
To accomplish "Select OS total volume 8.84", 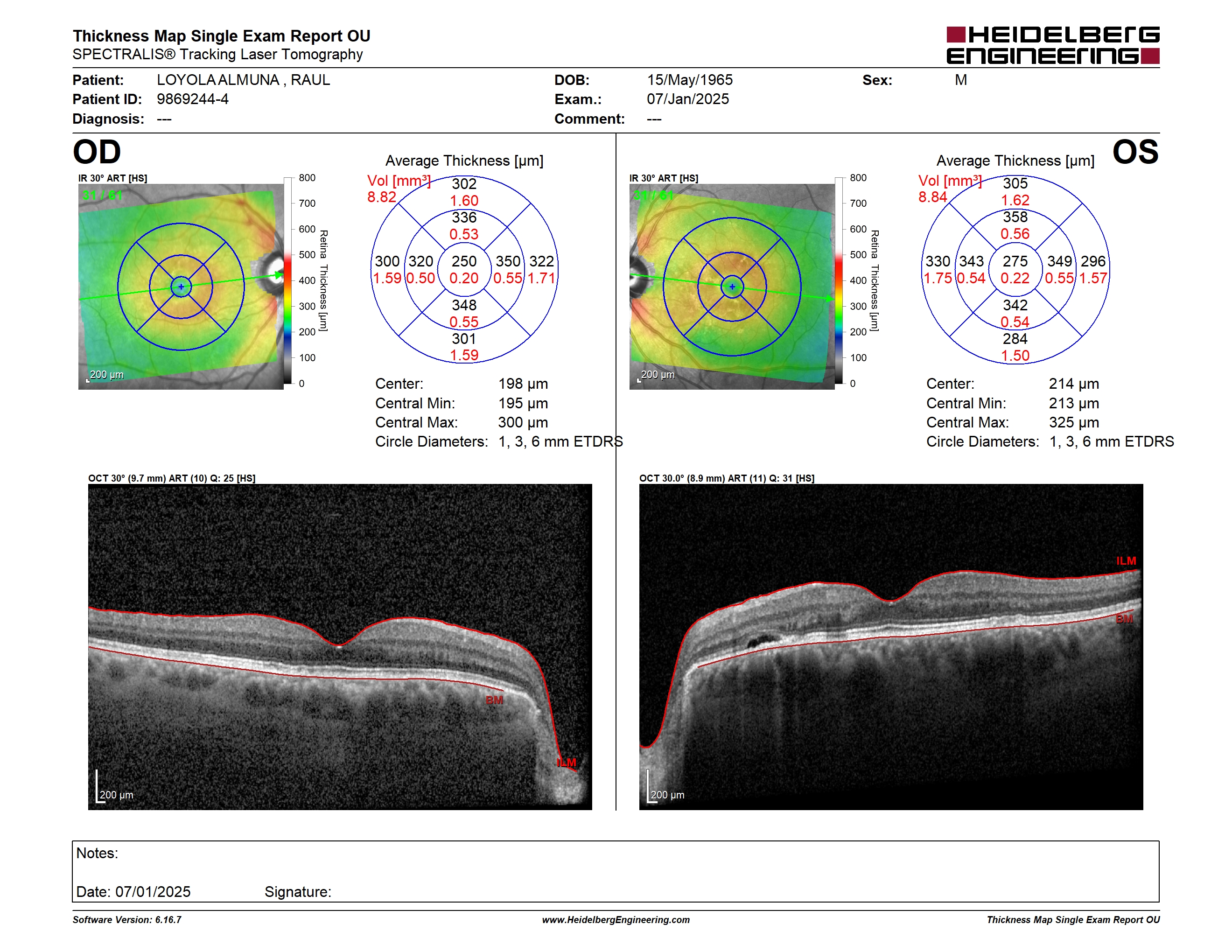I will pos(933,197).
